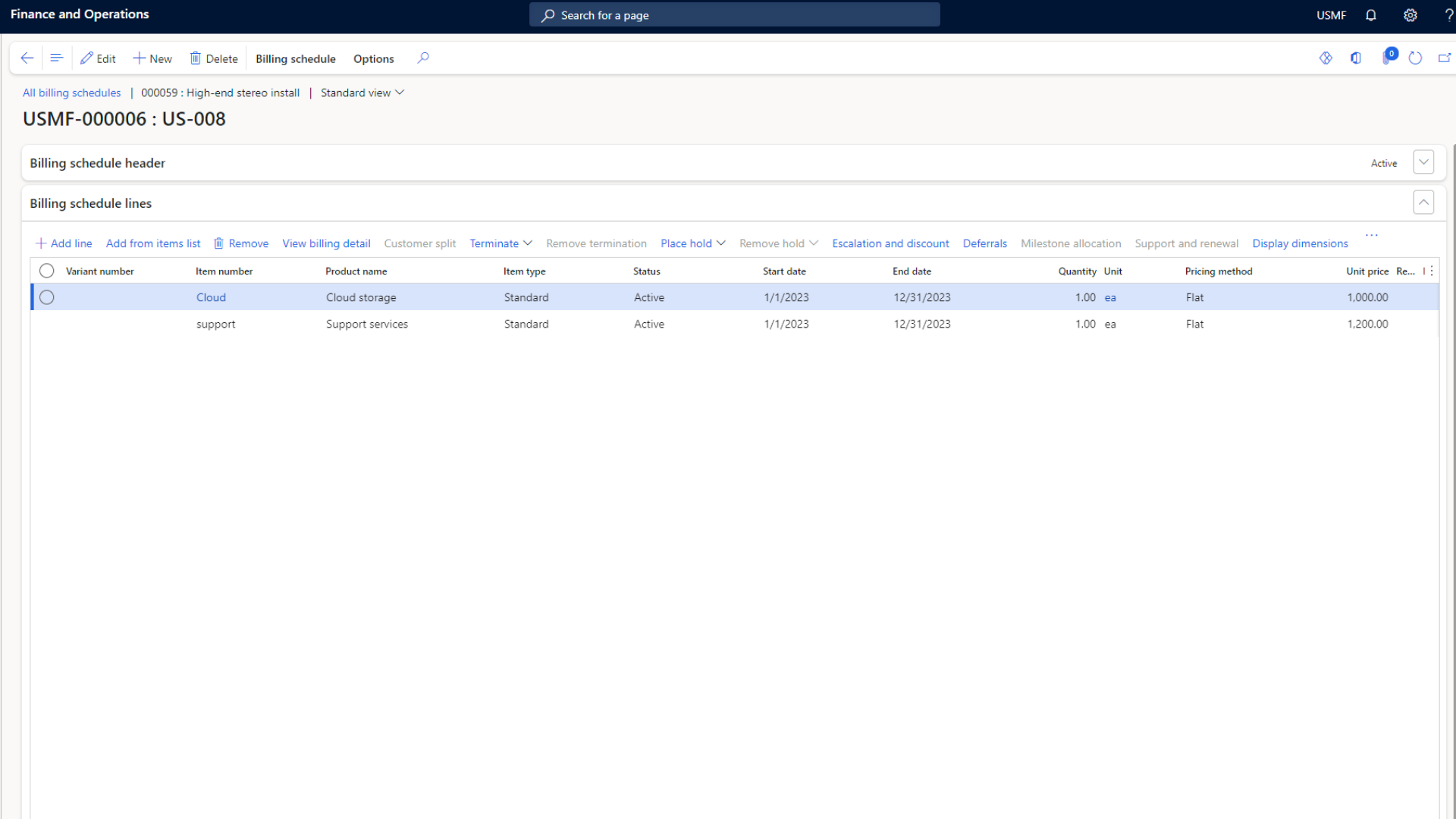Click the user profile USMF icon

pyautogui.click(x=1332, y=15)
